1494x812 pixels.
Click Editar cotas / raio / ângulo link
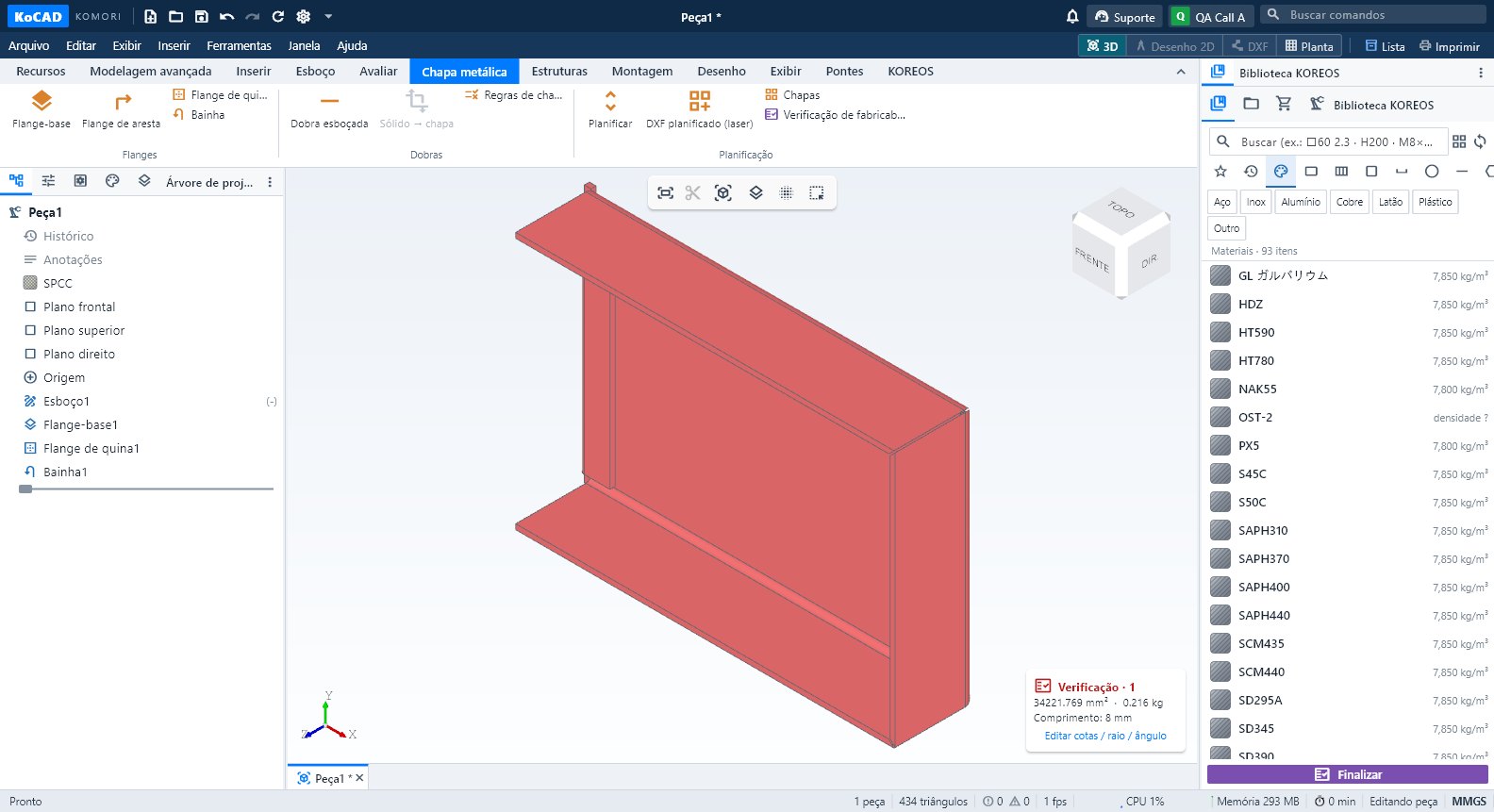(1105, 736)
